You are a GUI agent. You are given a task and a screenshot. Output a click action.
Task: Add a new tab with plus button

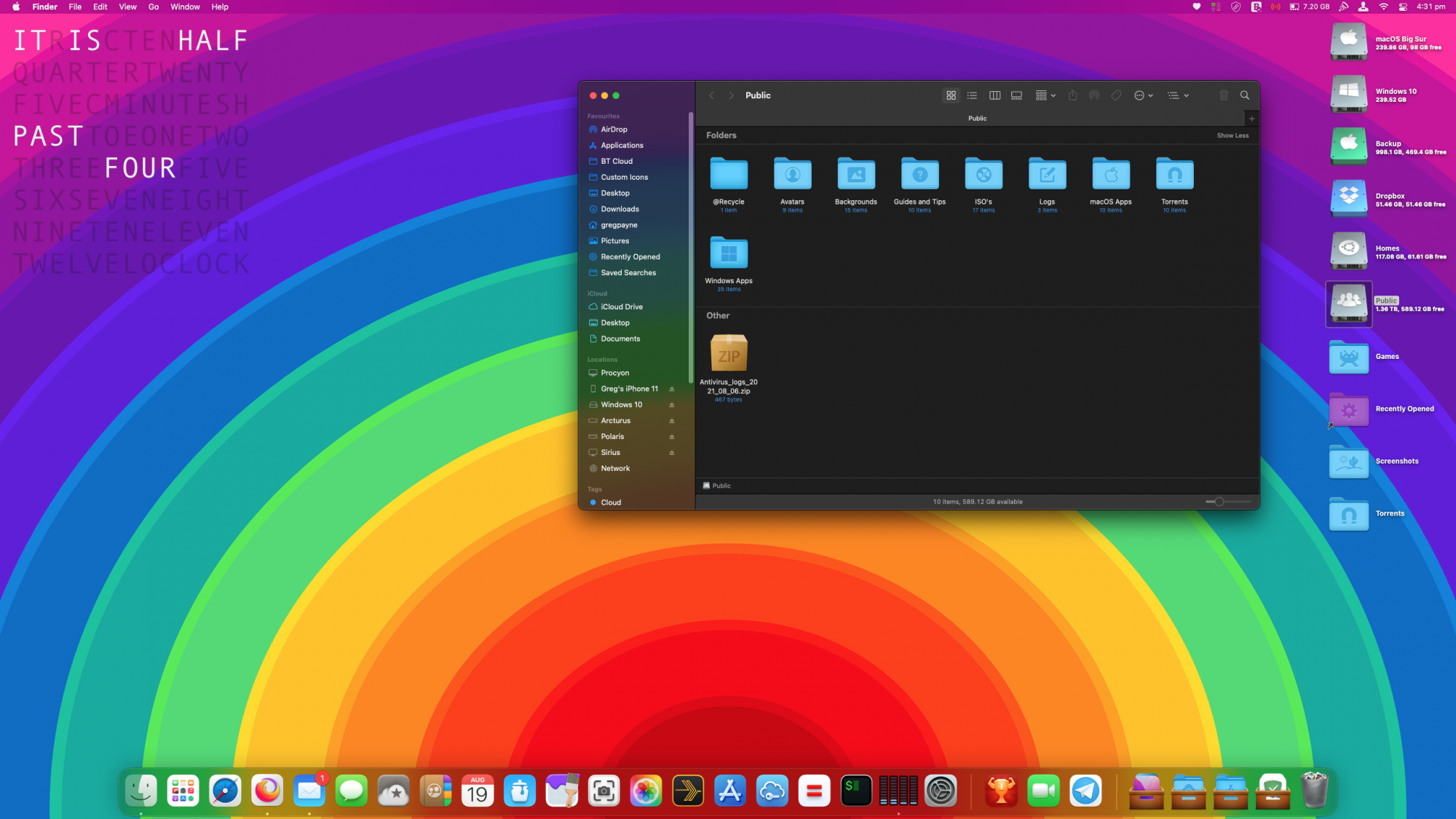coord(1251,118)
